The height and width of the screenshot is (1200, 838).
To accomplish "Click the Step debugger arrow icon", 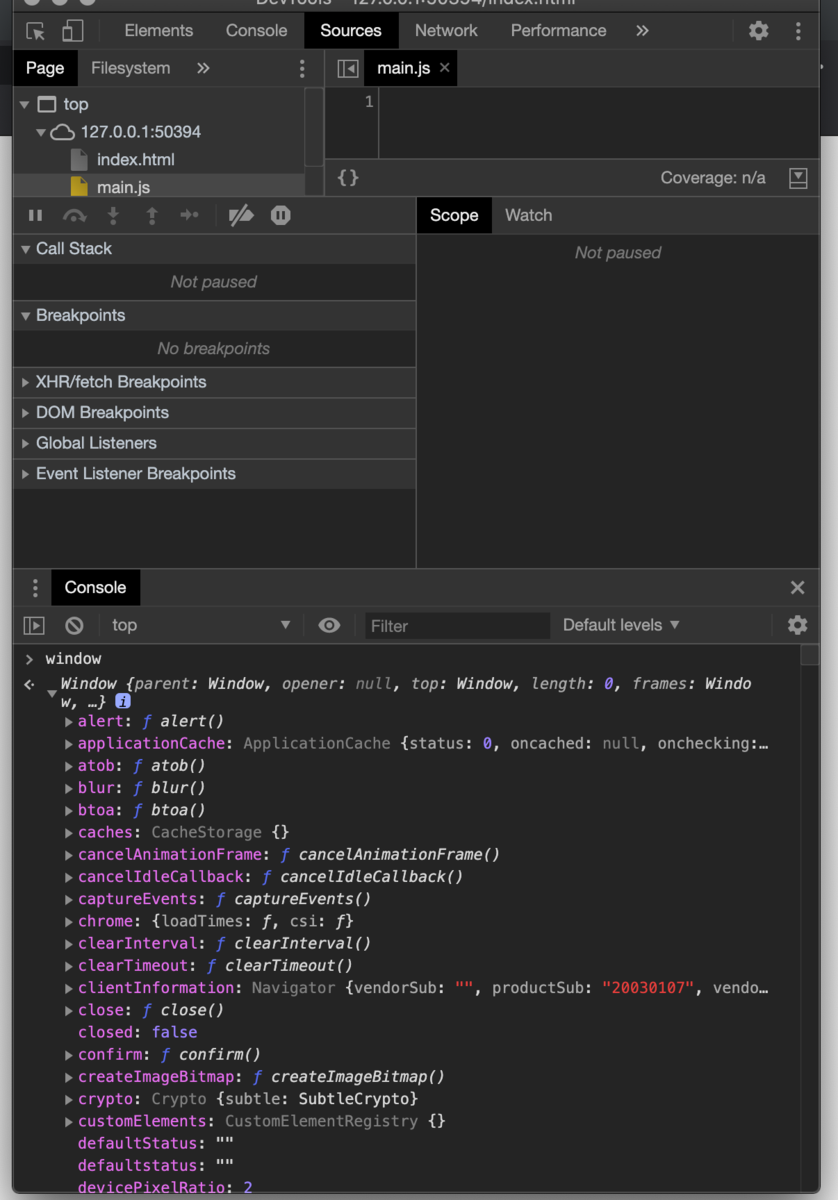I will click(x=189, y=215).
